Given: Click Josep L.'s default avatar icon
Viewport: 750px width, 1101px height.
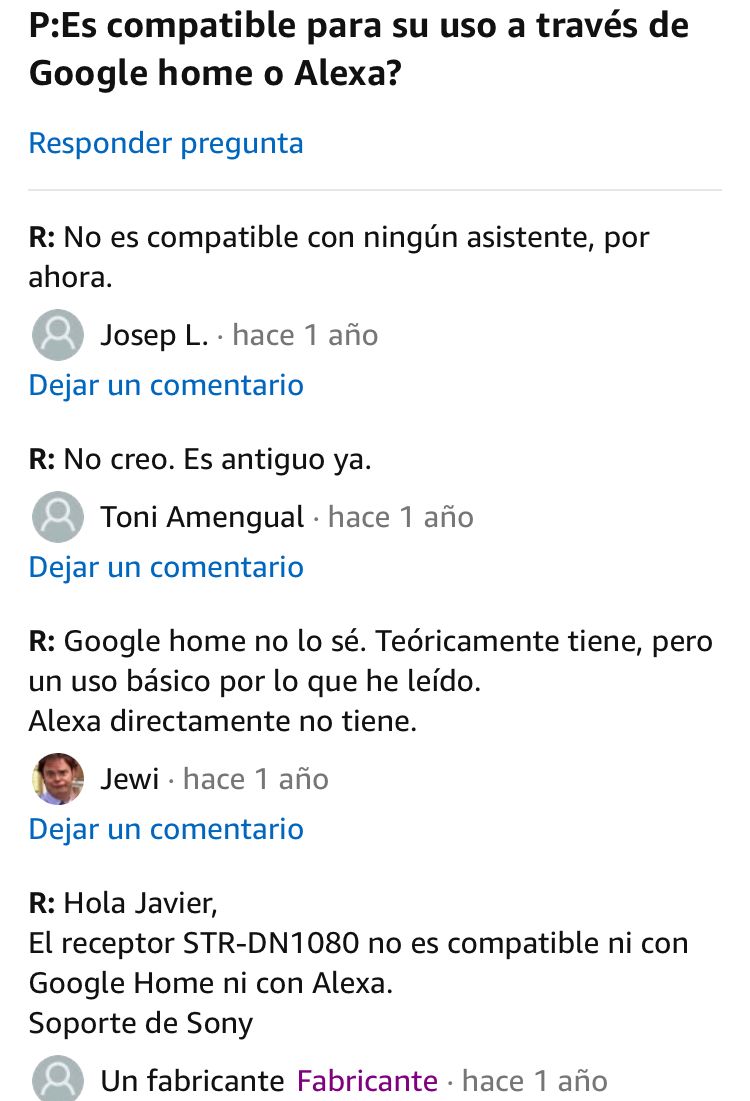Looking at the screenshot, I should 58,335.
